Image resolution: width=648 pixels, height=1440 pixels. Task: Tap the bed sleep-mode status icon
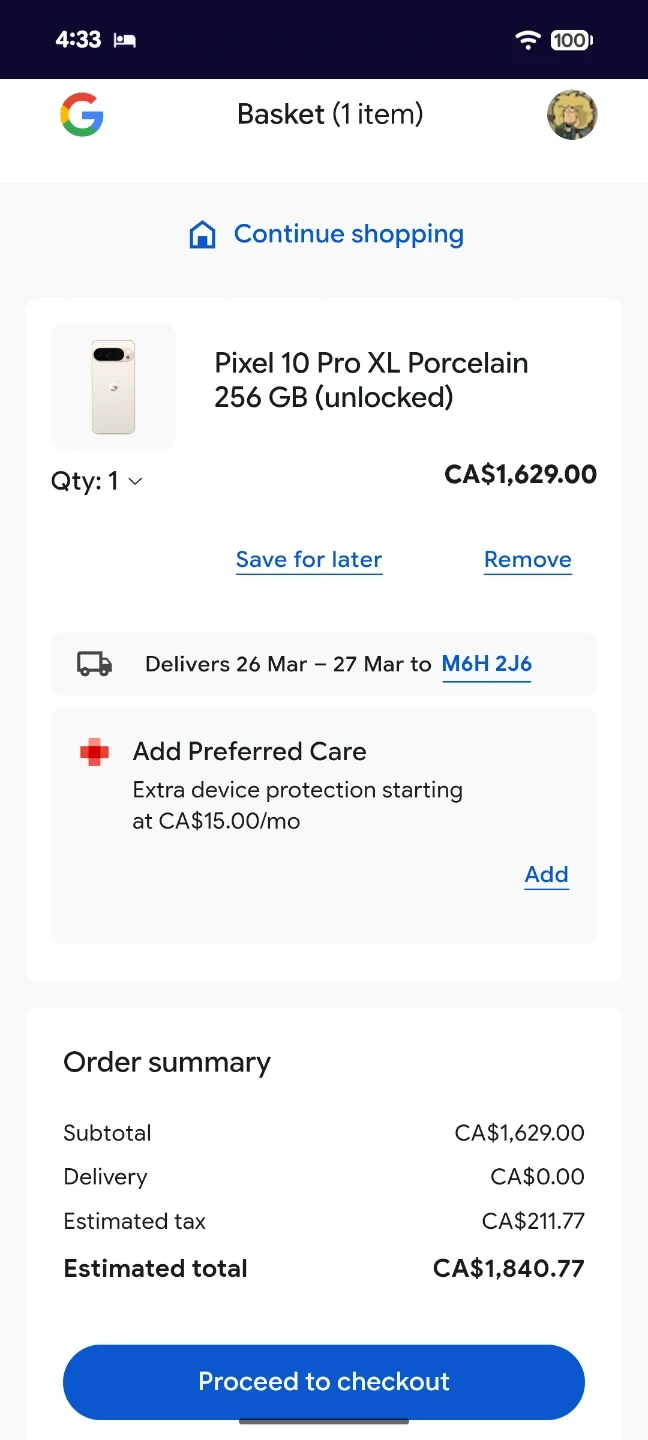125,40
